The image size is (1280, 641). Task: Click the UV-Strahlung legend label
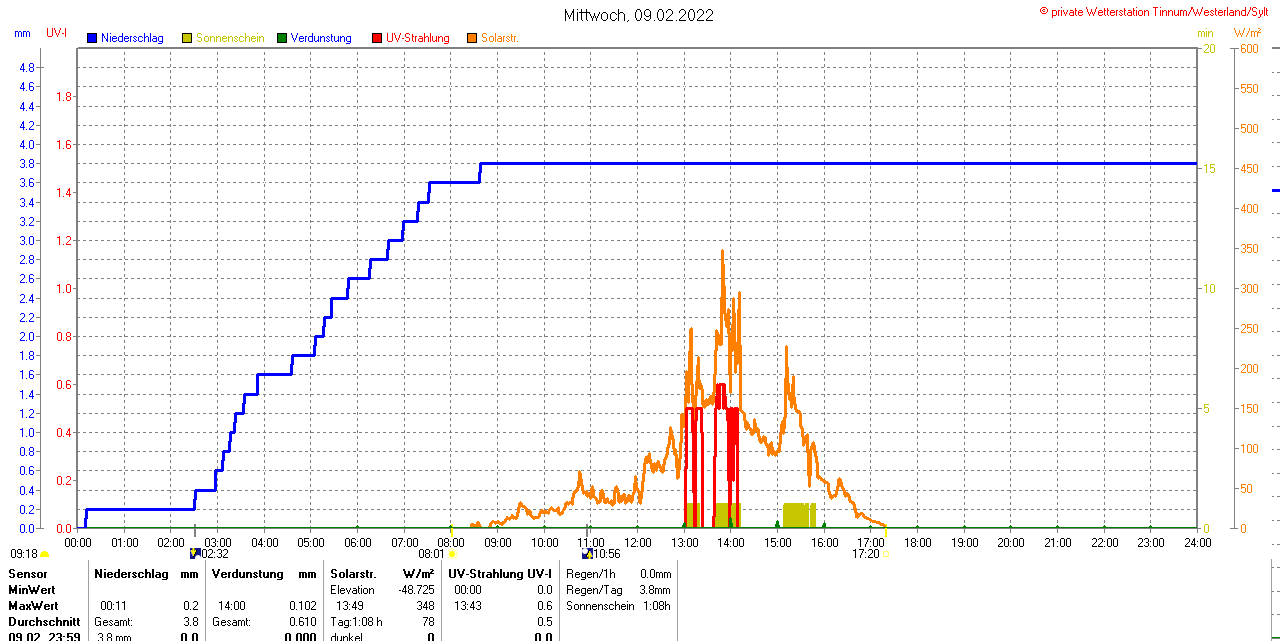click(418, 38)
